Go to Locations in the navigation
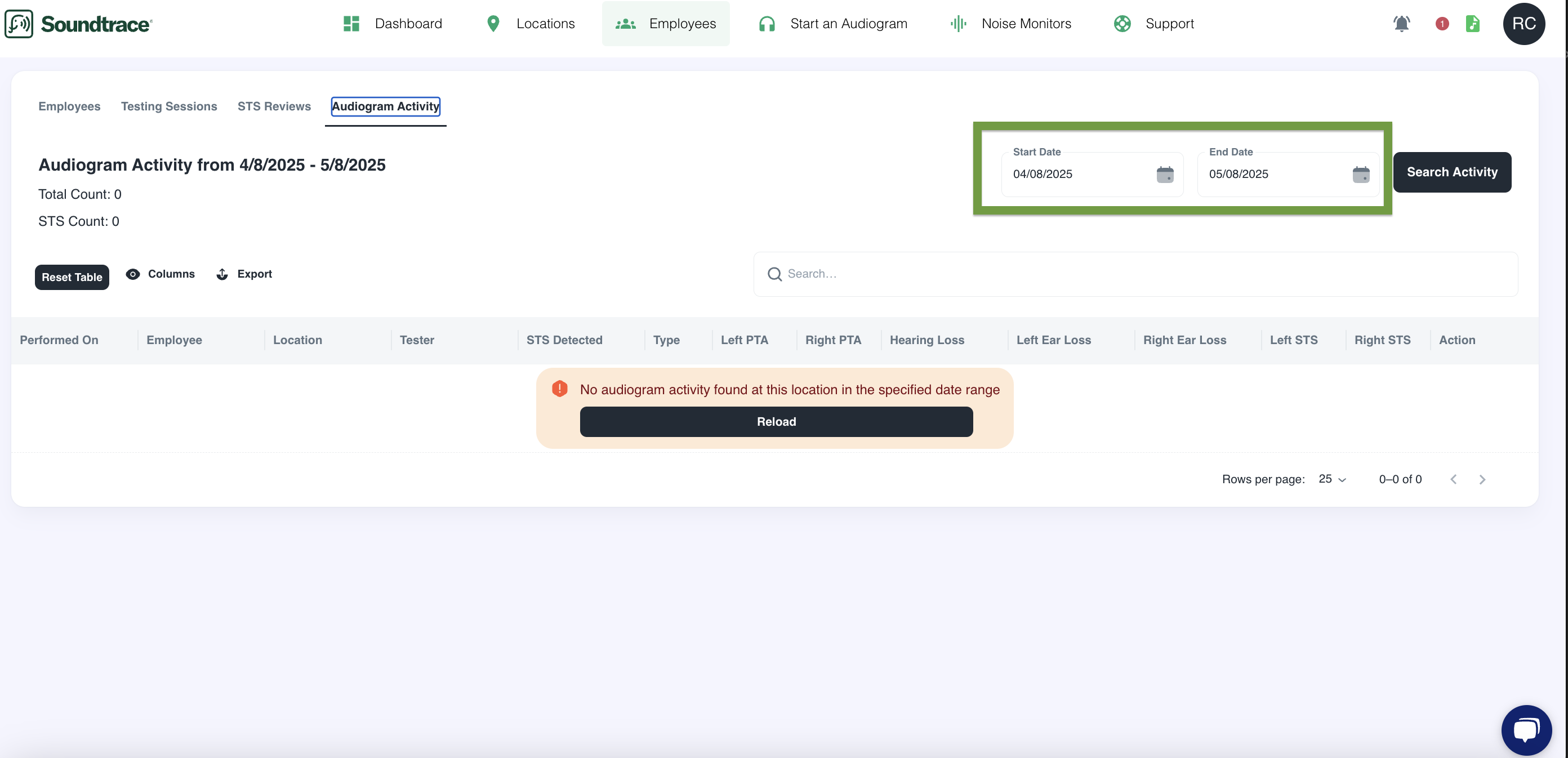This screenshot has width=1568, height=758. pyautogui.click(x=530, y=24)
